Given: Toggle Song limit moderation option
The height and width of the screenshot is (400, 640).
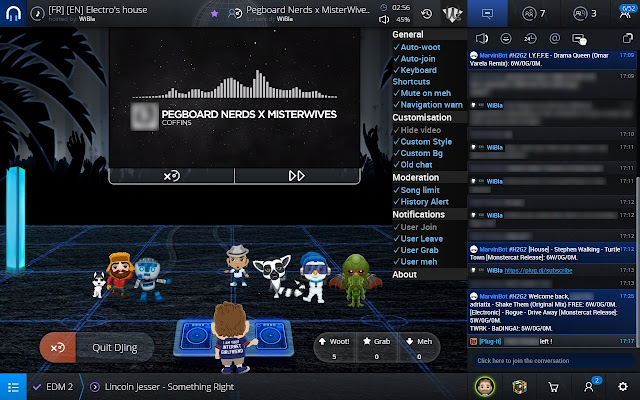Looking at the screenshot, I should [x=416, y=190].
